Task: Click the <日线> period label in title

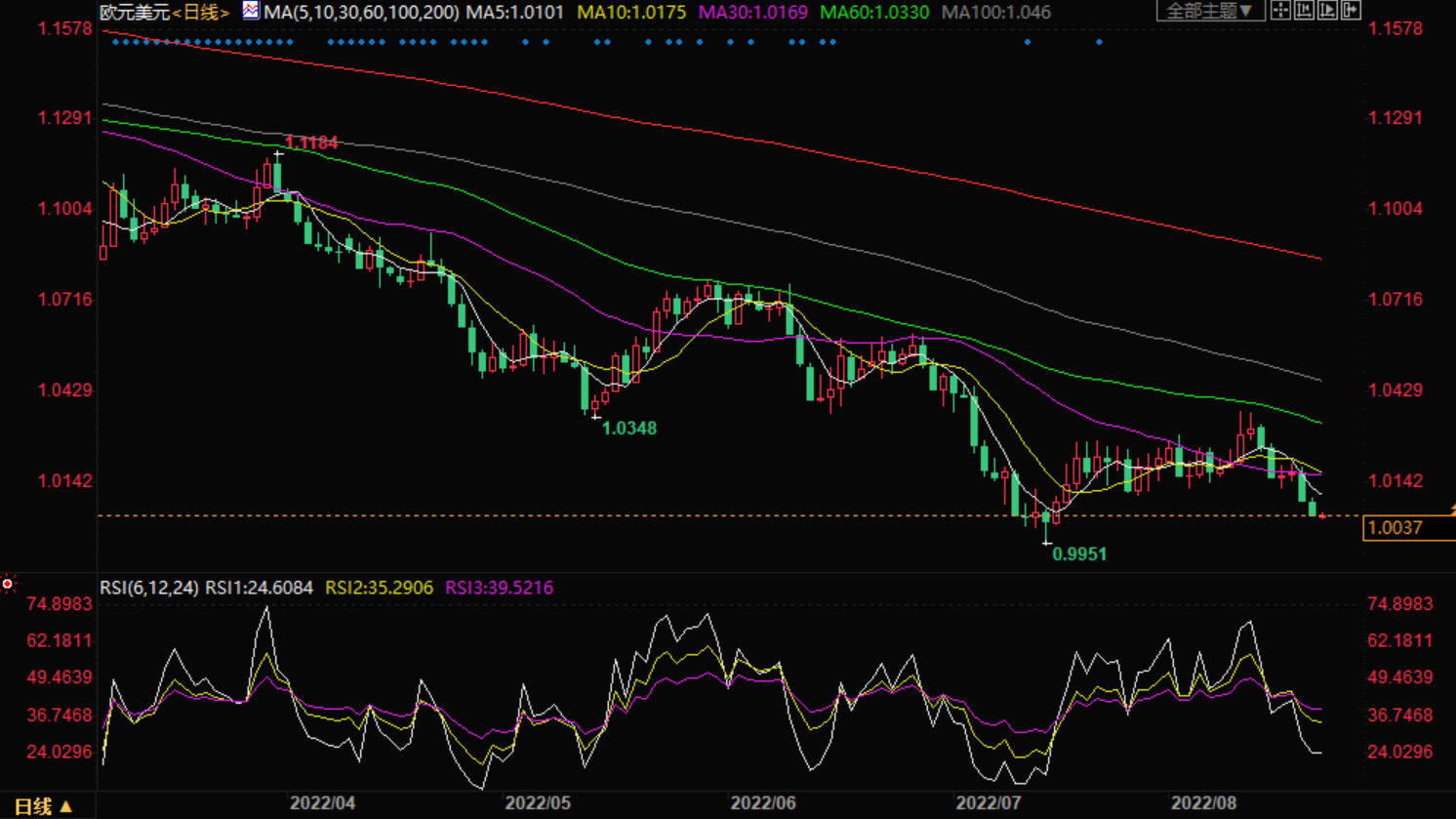Action: (x=202, y=13)
